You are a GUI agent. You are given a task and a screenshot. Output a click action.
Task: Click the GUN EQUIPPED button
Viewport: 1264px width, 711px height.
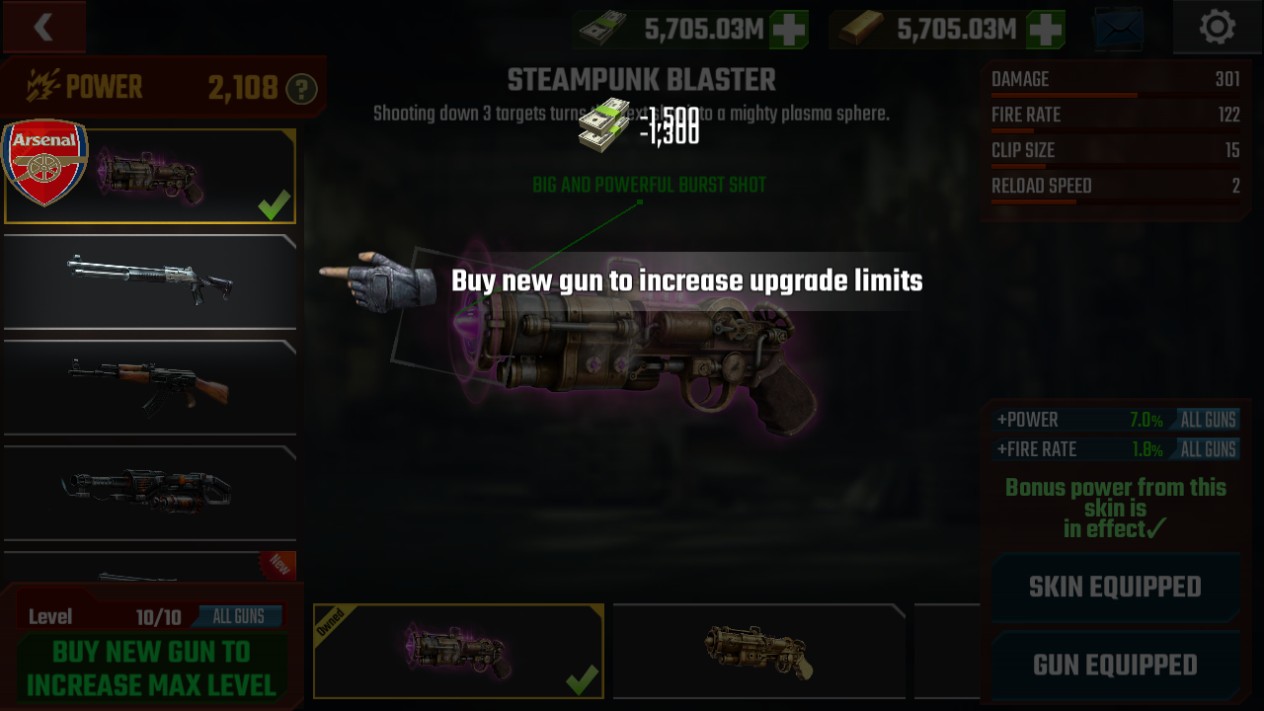click(x=1115, y=665)
